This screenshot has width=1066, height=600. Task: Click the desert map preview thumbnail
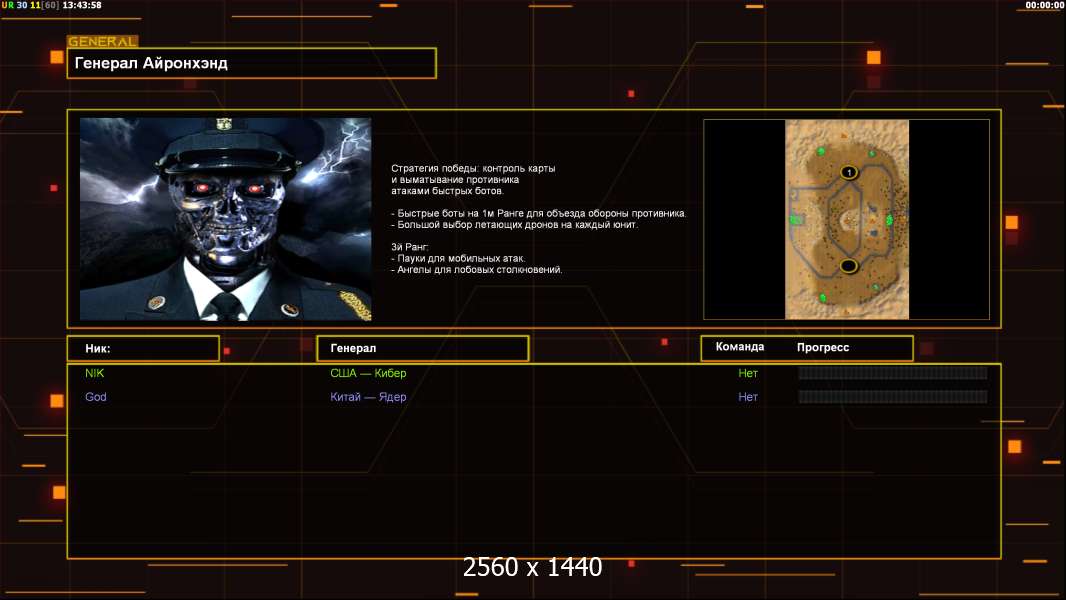point(847,219)
